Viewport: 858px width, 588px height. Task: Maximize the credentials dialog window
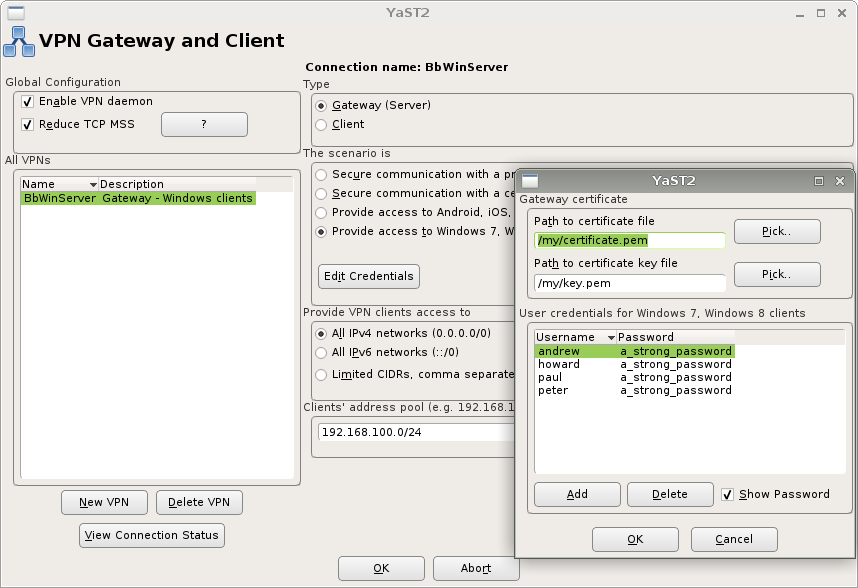coord(819,181)
